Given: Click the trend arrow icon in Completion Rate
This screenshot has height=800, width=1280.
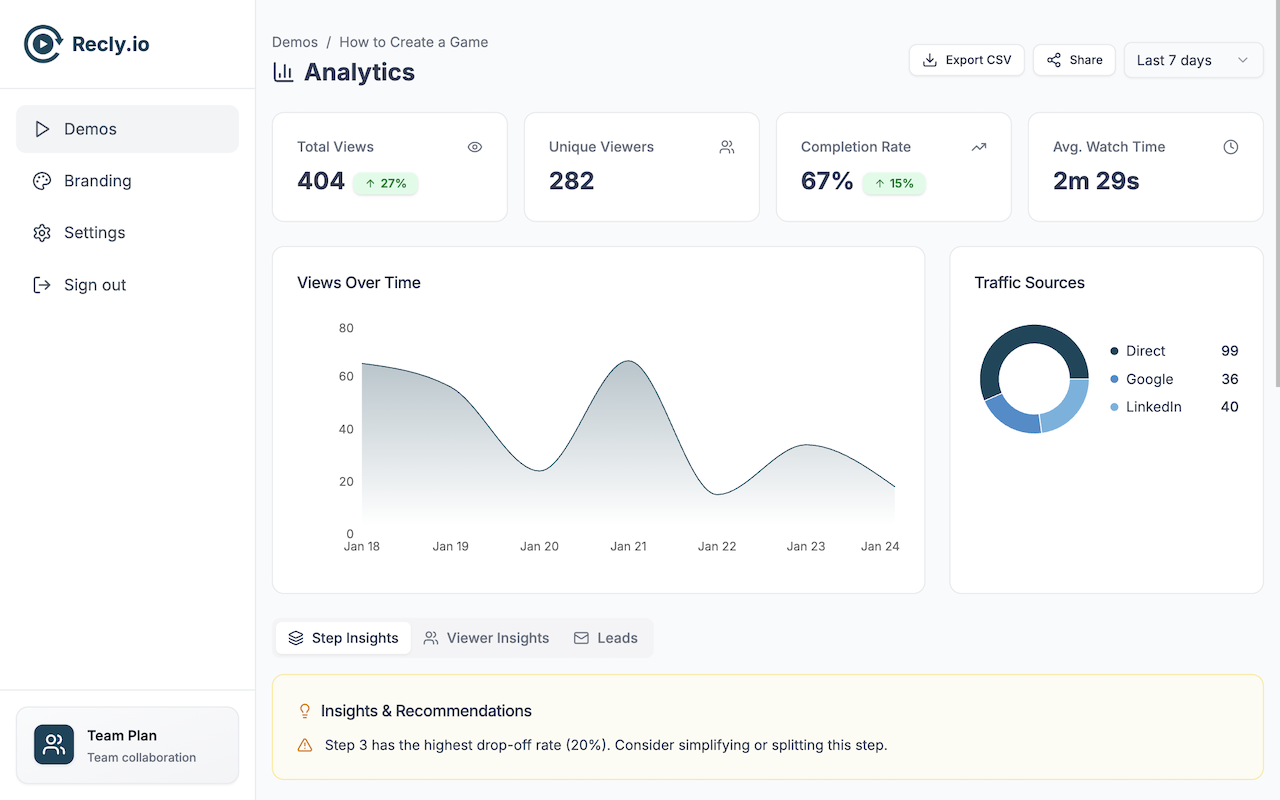Looking at the screenshot, I should coord(979,147).
